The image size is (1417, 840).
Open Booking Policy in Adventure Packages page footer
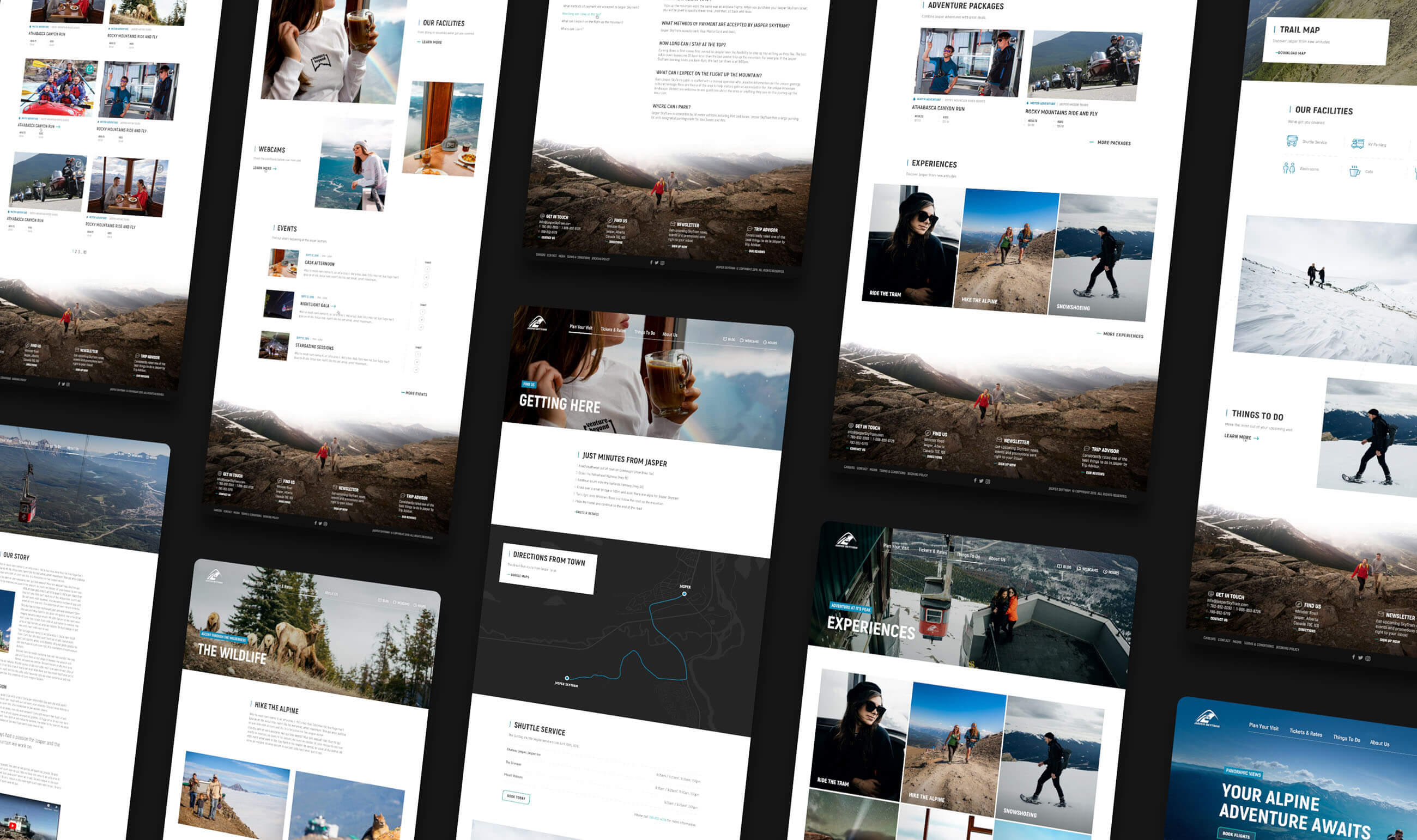tap(917, 474)
